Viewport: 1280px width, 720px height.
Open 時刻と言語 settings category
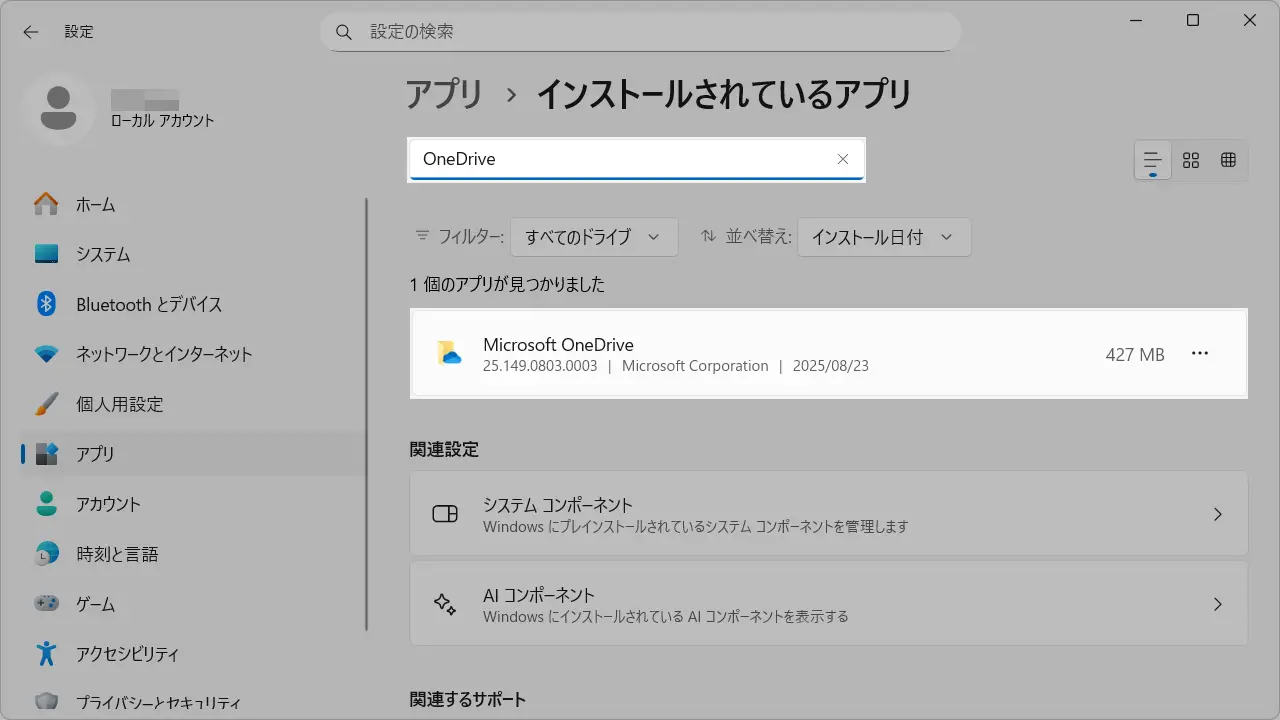(x=193, y=554)
